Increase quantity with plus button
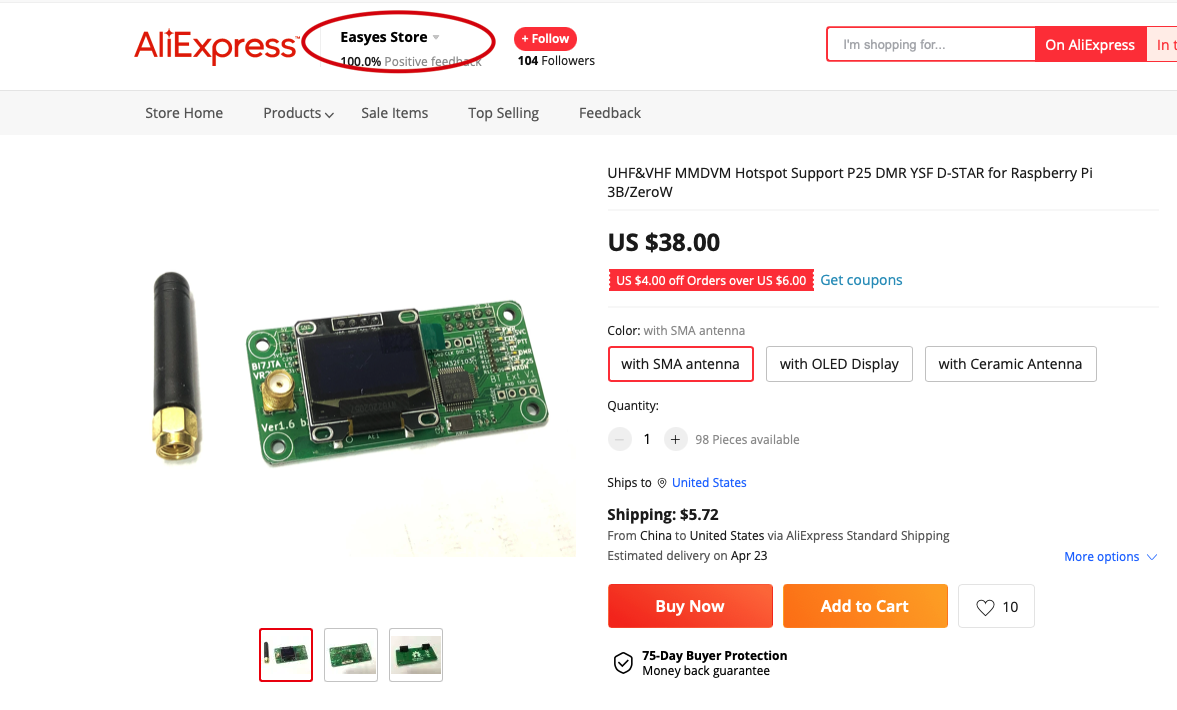This screenshot has width=1177, height=710. [676, 439]
